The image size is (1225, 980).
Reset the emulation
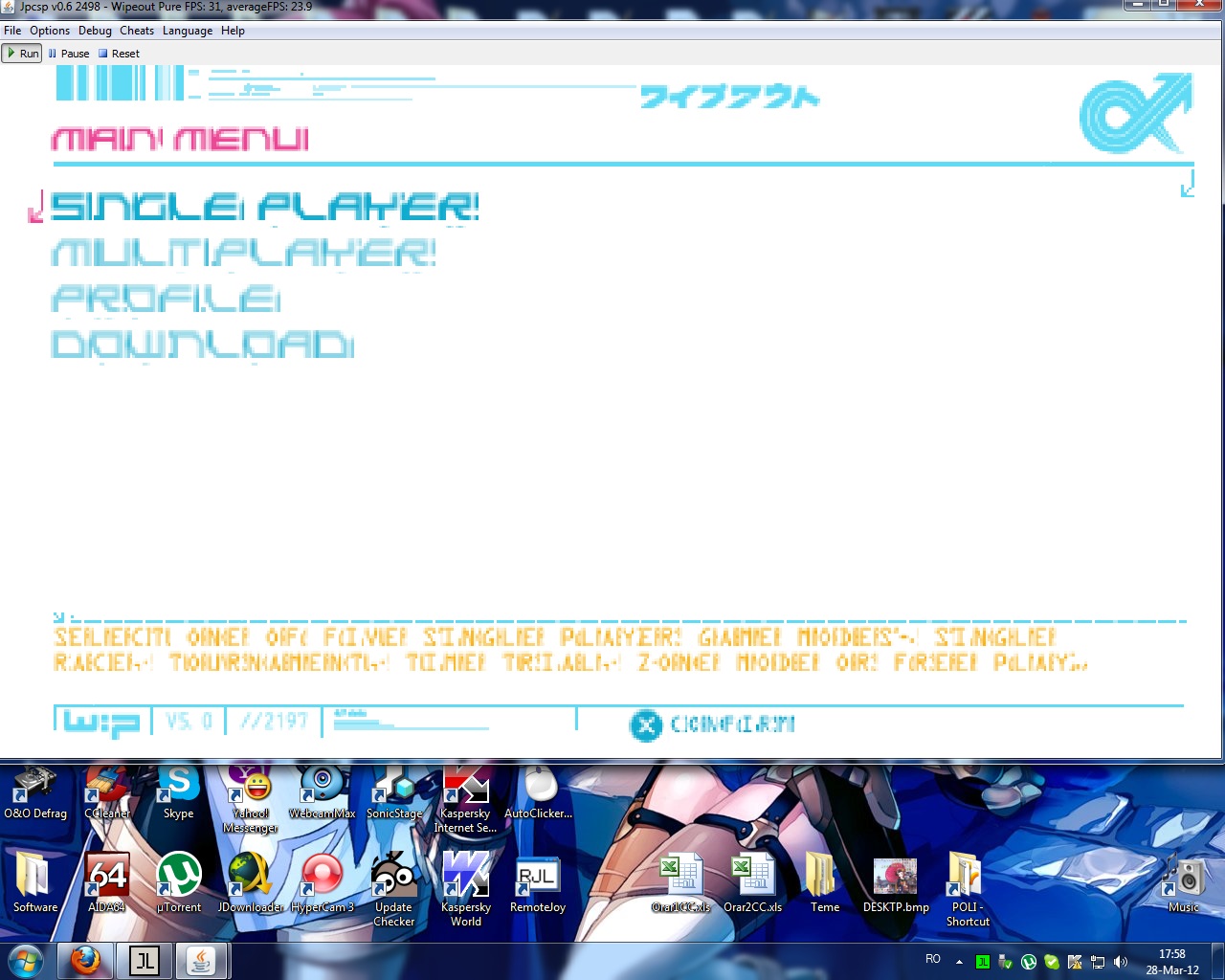coord(119,54)
